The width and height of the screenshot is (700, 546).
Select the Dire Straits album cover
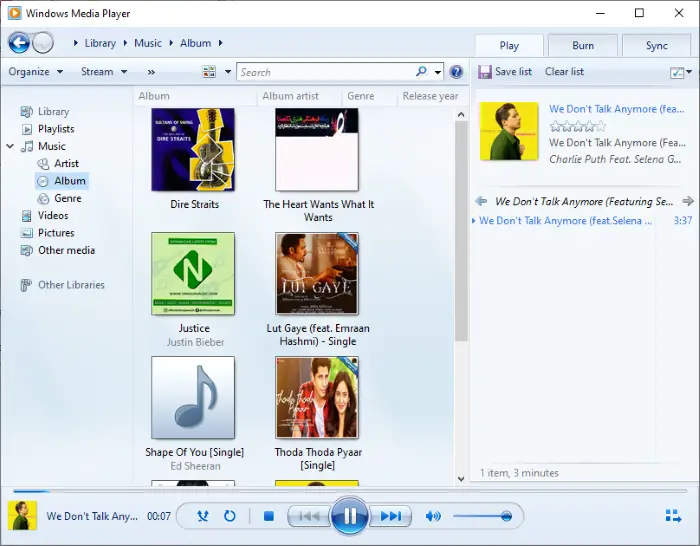193,150
